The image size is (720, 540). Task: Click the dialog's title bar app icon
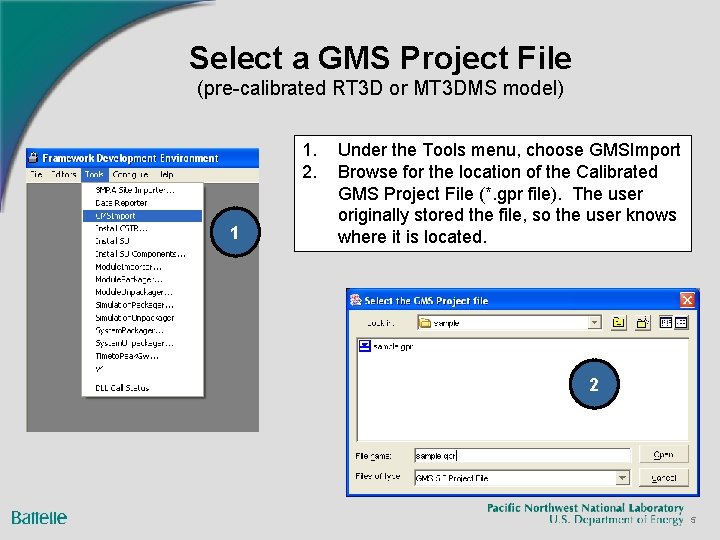(x=355, y=300)
